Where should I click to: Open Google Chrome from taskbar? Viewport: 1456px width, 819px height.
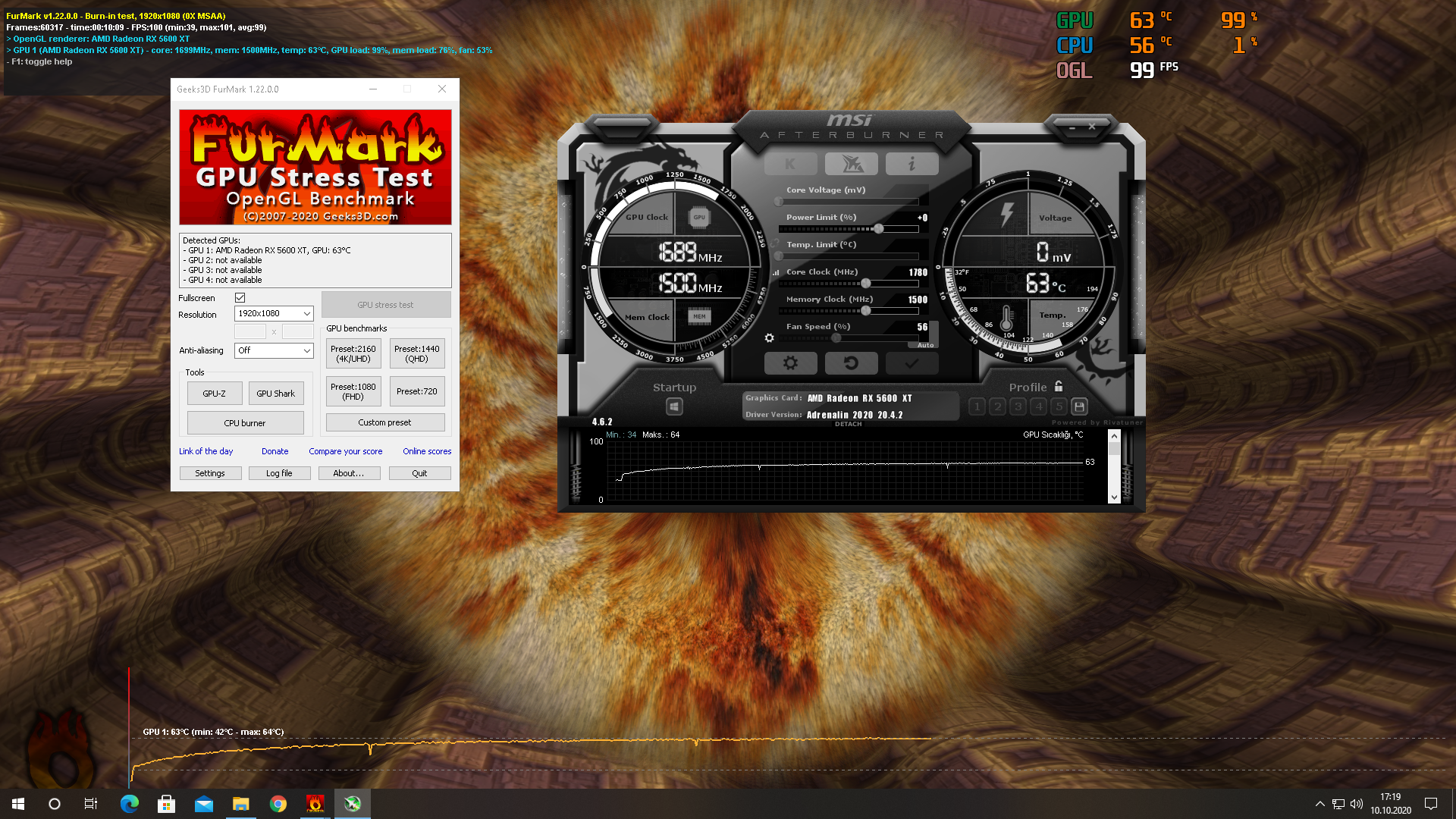click(x=278, y=804)
